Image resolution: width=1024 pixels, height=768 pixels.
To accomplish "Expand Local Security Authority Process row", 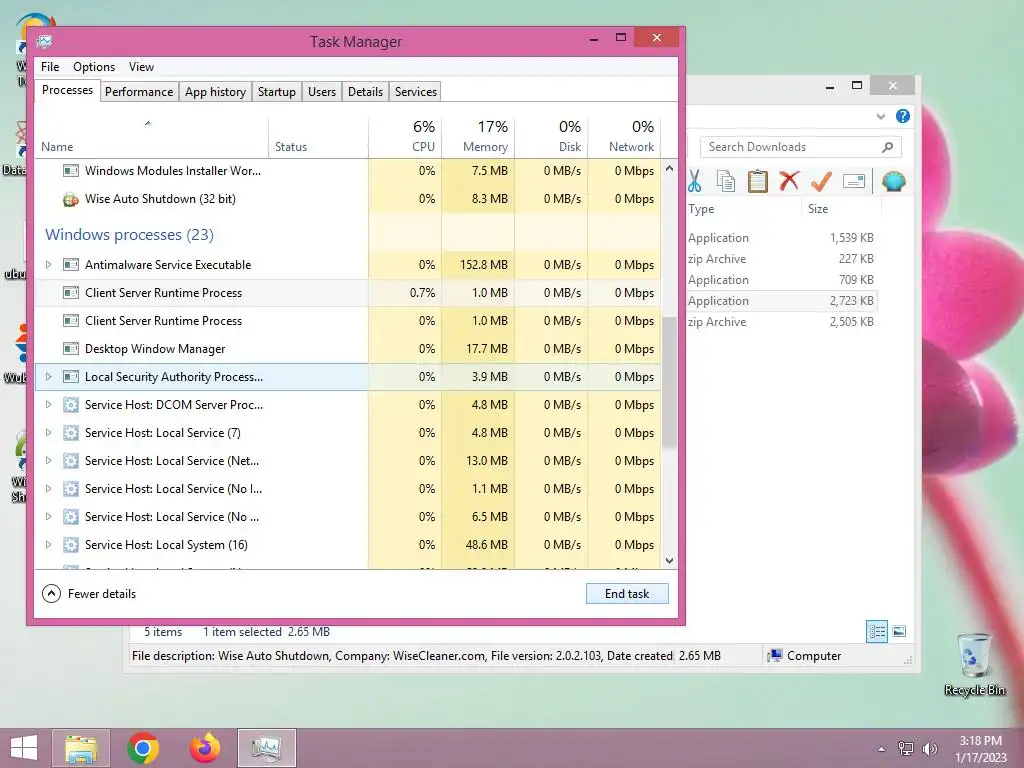I will tap(48, 377).
